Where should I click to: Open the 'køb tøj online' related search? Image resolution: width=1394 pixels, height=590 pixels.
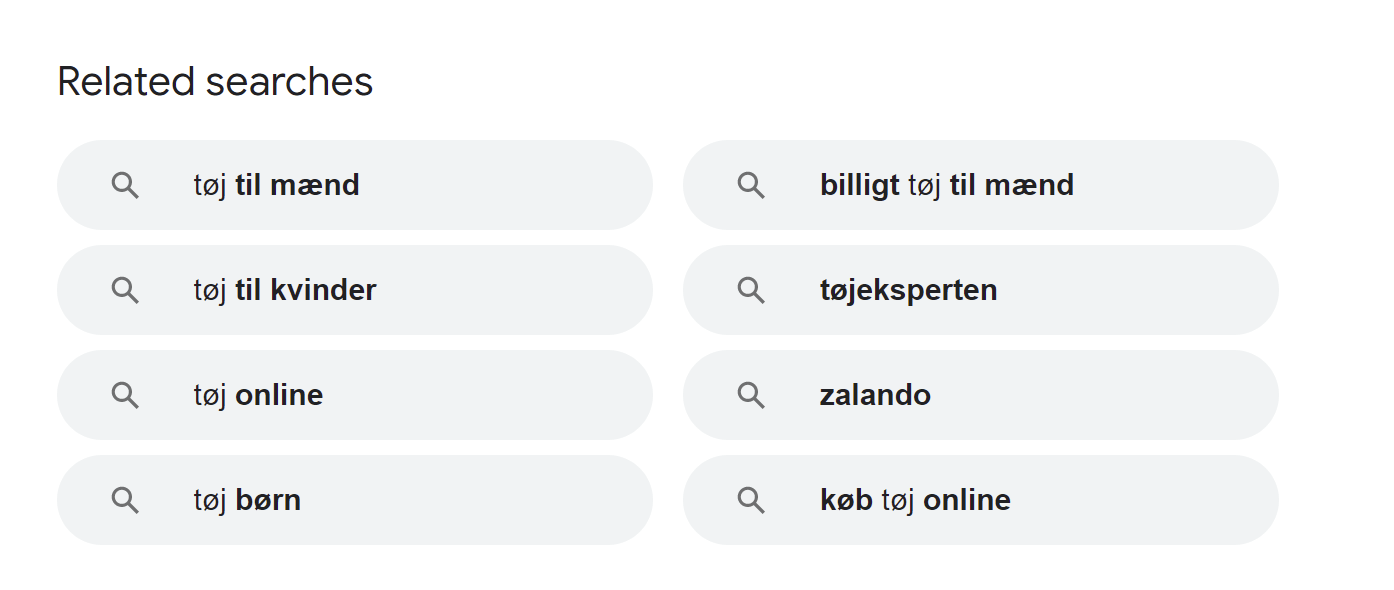[x=915, y=500]
